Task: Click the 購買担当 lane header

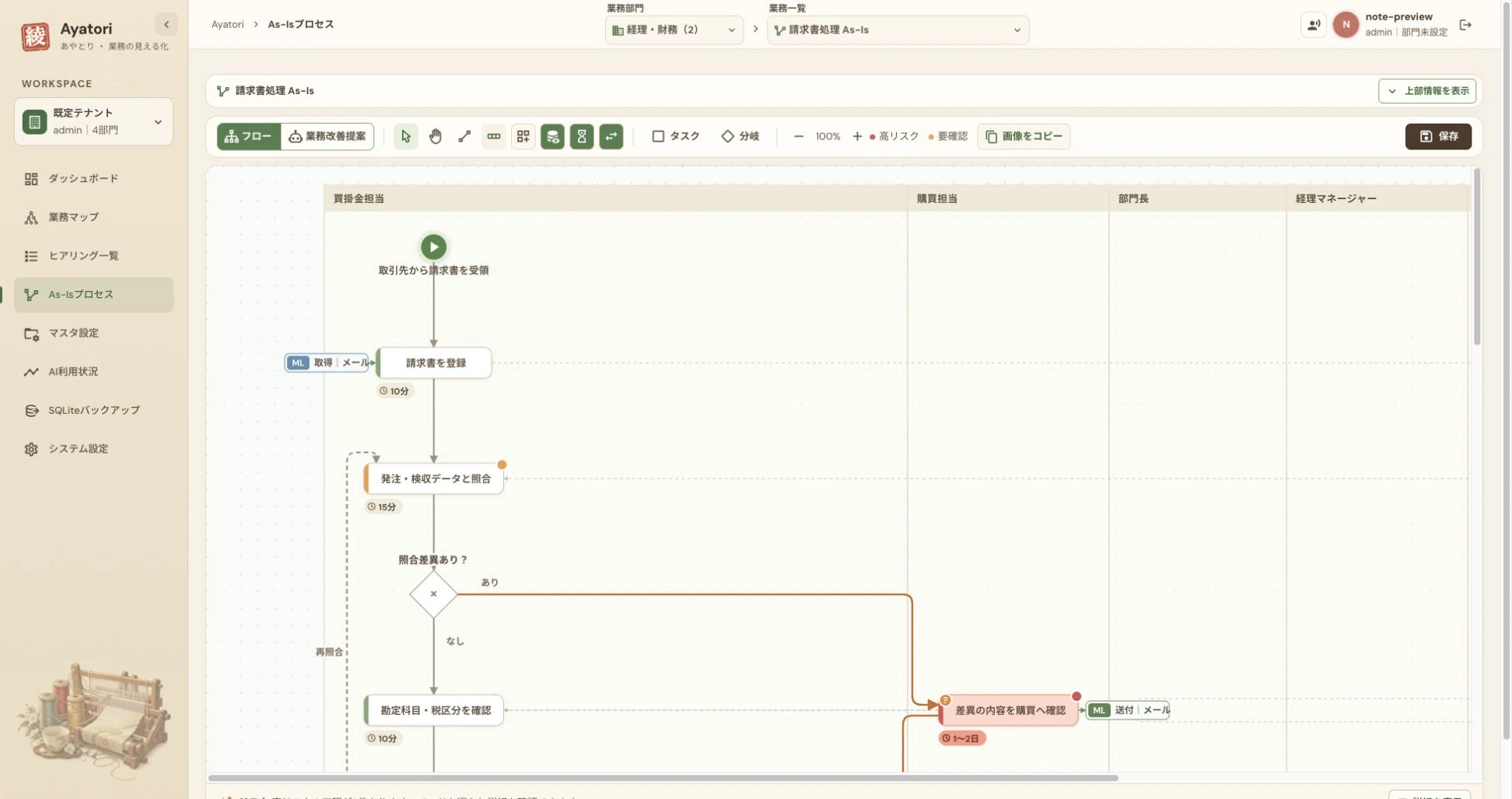Action: point(1008,198)
